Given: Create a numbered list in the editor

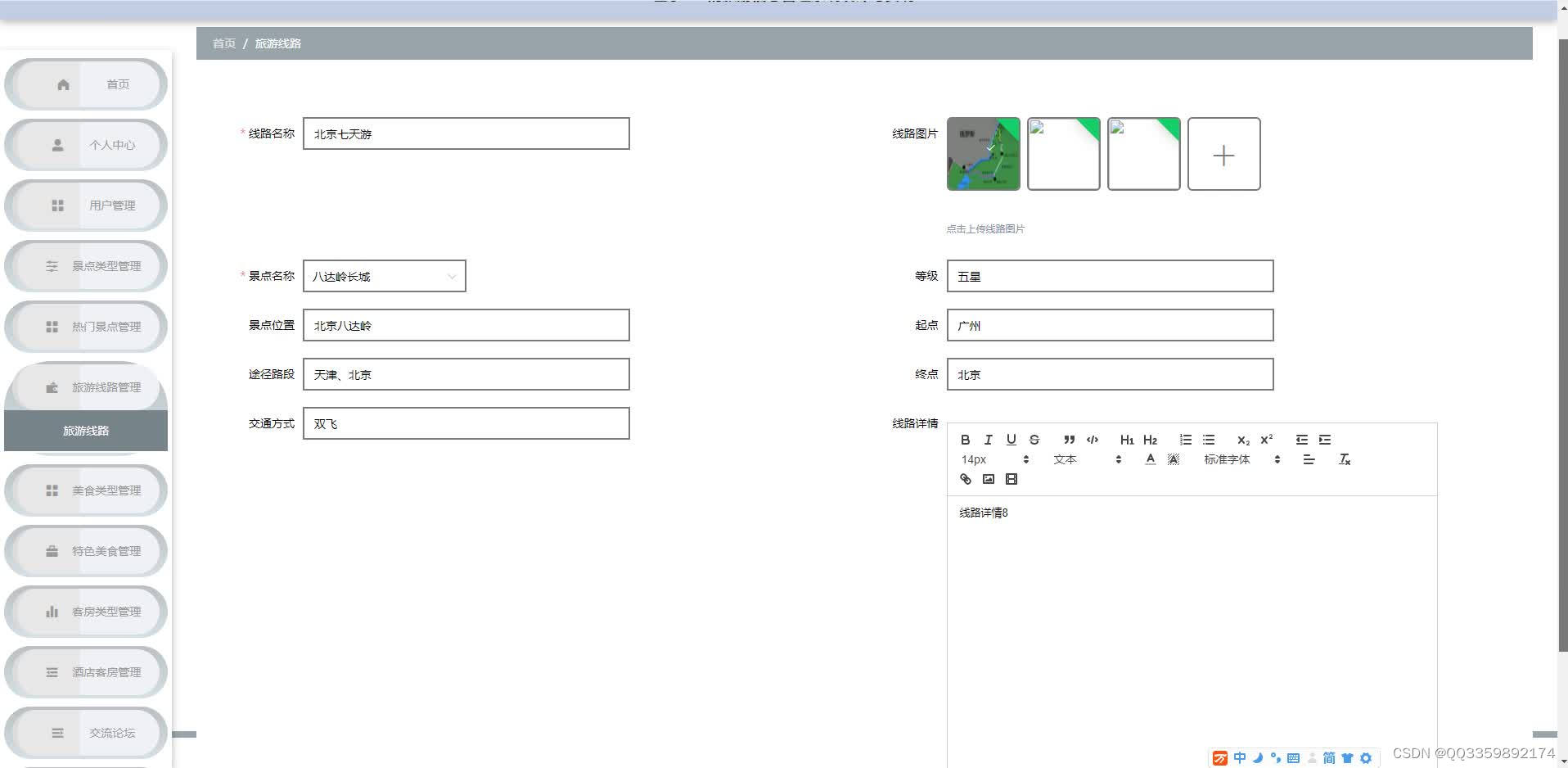Looking at the screenshot, I should point(1185,440).
